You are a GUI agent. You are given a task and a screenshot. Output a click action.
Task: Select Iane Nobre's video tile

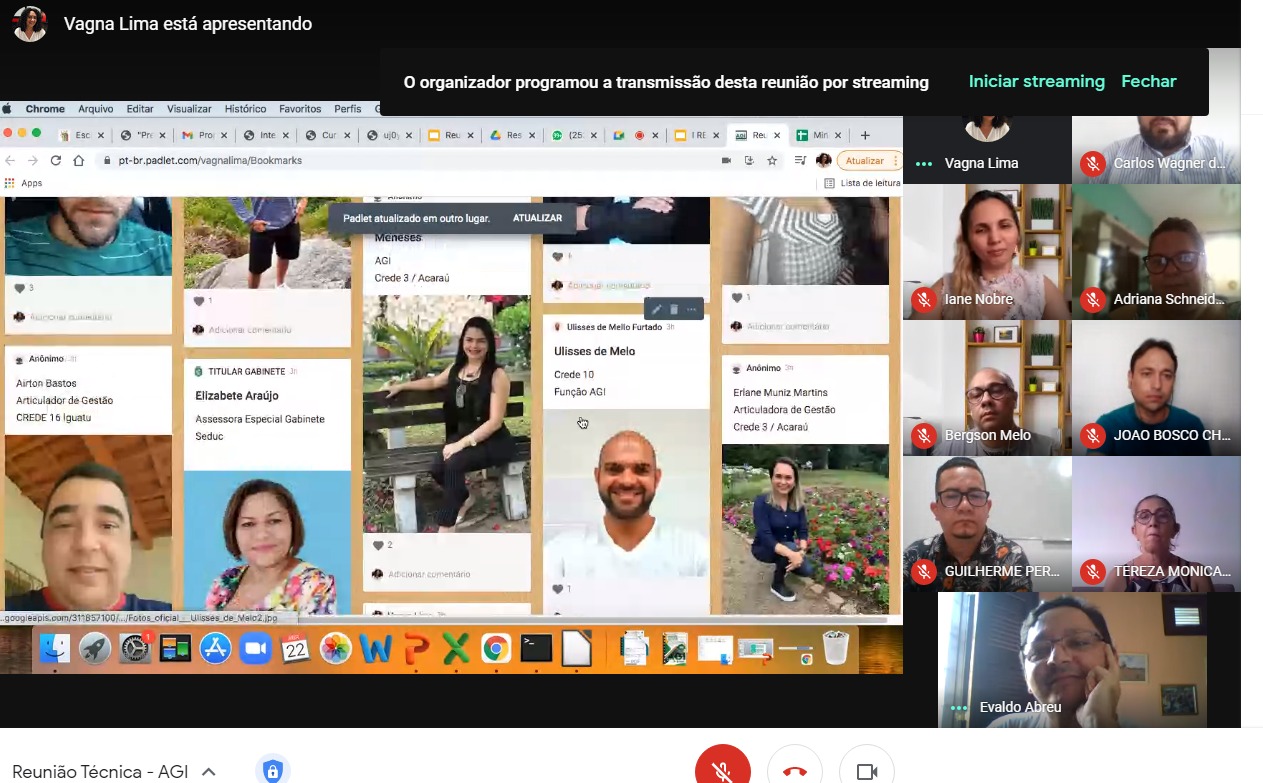pyautogui.click(x=987, y=252)
